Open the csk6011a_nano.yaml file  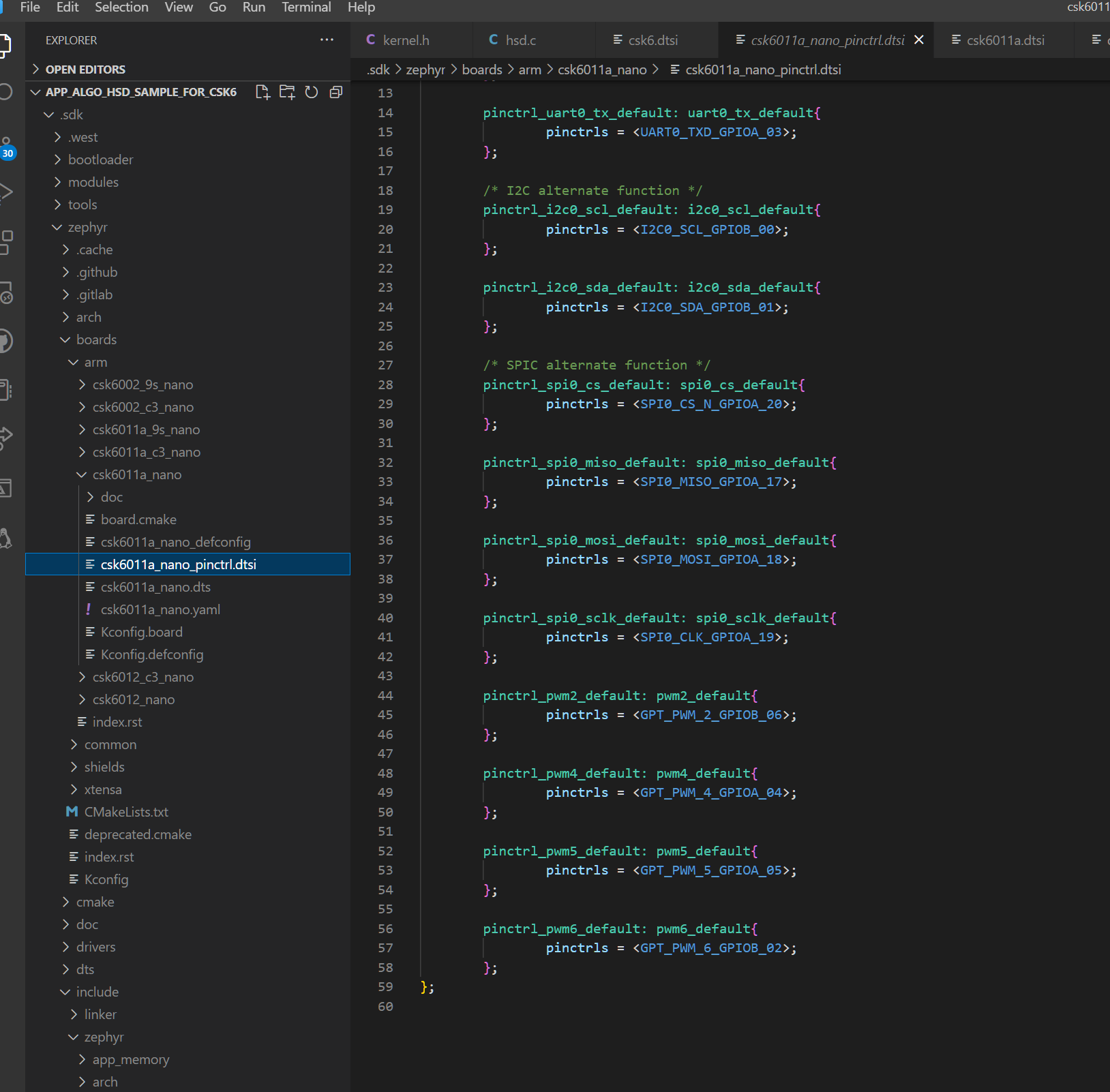[160, 609]
